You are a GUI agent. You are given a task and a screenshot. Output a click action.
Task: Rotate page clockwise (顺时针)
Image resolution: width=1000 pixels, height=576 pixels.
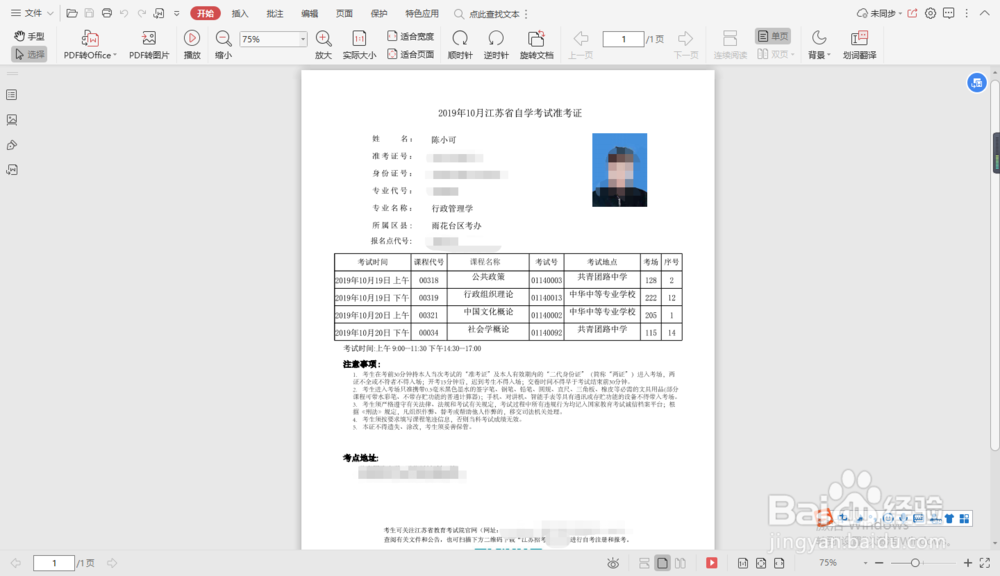coord(460,45)
